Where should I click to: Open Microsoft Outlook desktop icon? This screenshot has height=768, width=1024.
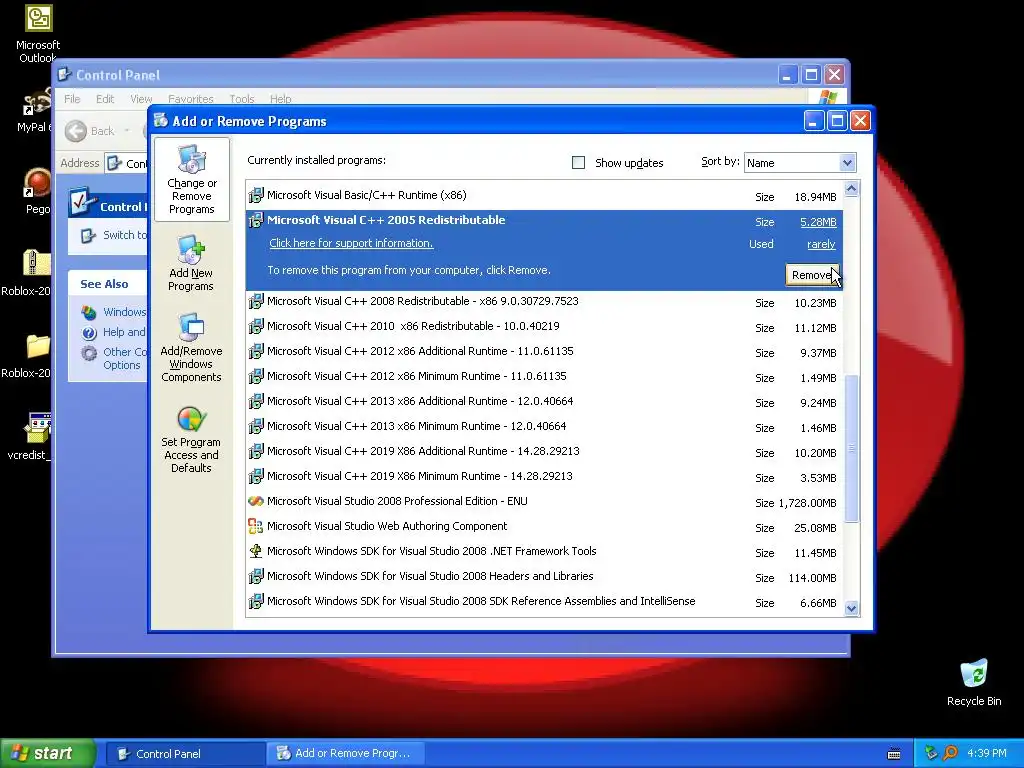pyautogui.click(x=38, y=34)
